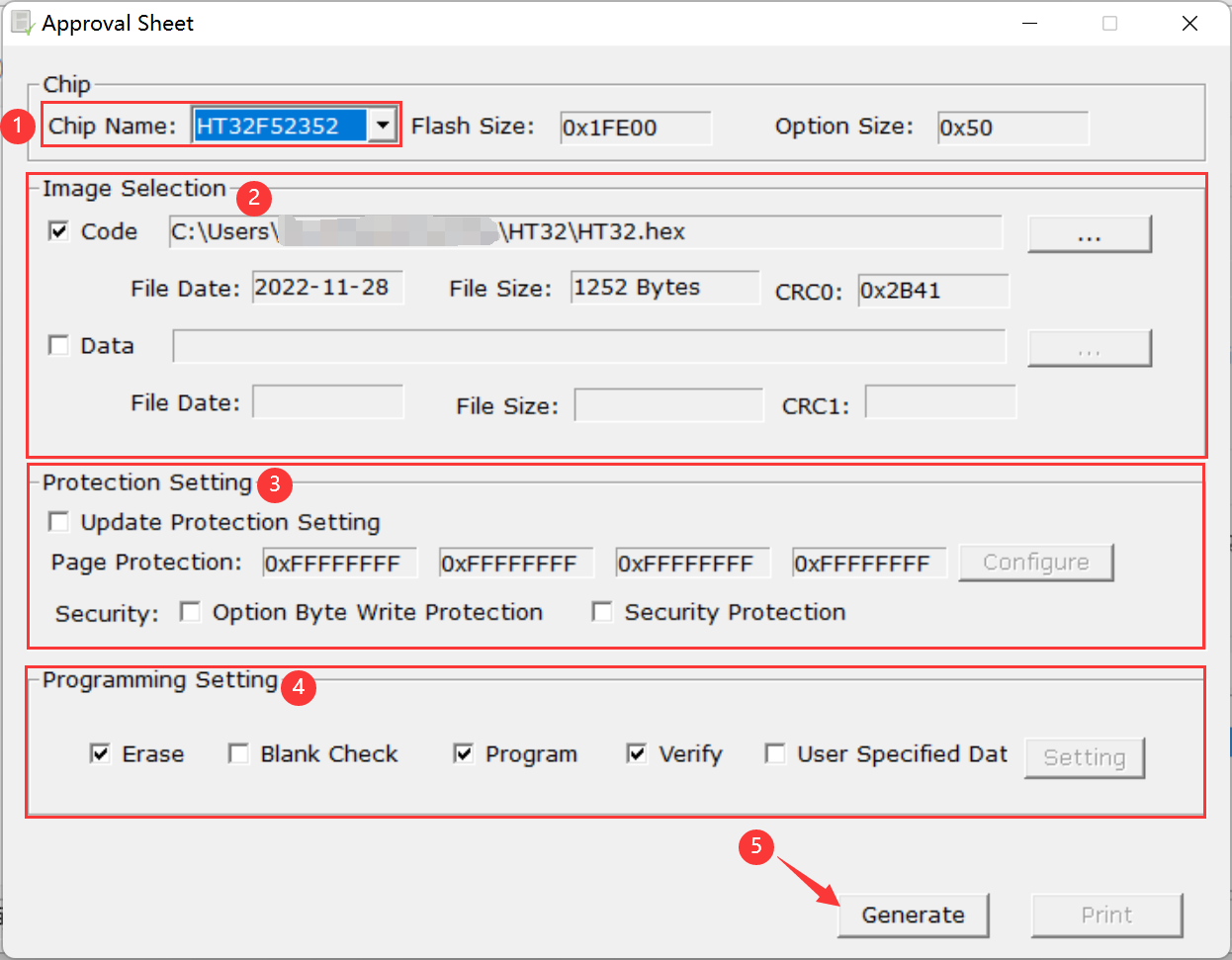Click the Code file path field
Viewport: 1232px width, 960px height.
click(x=583, y=232)
